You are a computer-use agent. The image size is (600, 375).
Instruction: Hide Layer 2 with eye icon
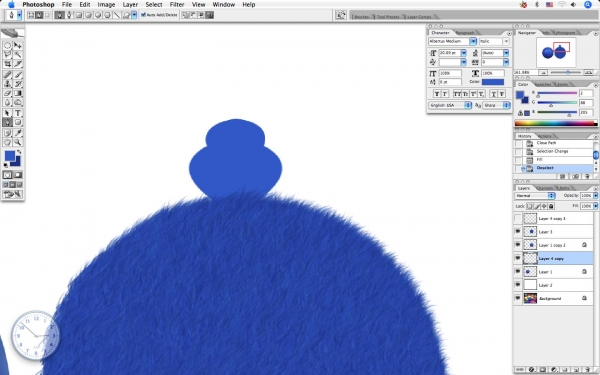click(518, 285)
